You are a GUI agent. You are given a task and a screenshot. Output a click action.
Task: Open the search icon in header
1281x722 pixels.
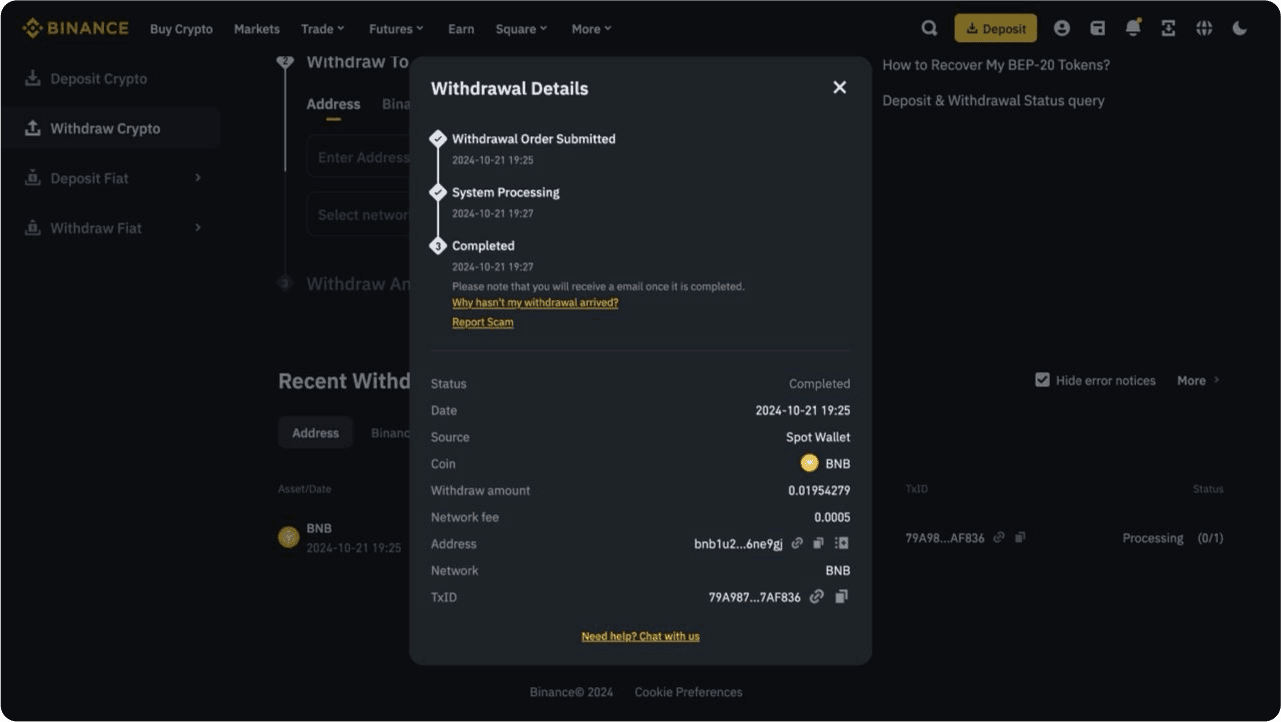(929, 28)
